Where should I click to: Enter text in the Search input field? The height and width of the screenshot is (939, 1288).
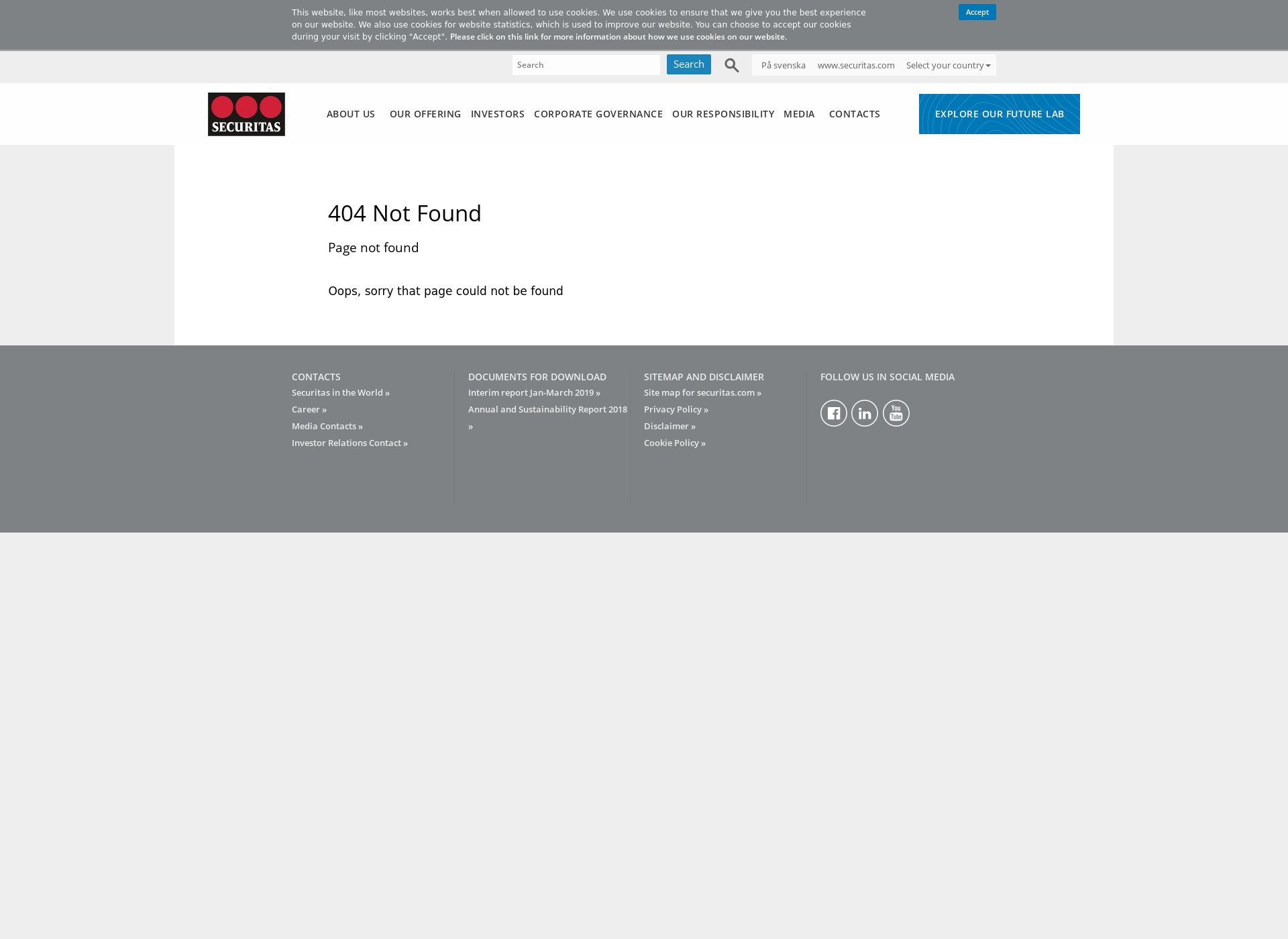coord(587,64)
